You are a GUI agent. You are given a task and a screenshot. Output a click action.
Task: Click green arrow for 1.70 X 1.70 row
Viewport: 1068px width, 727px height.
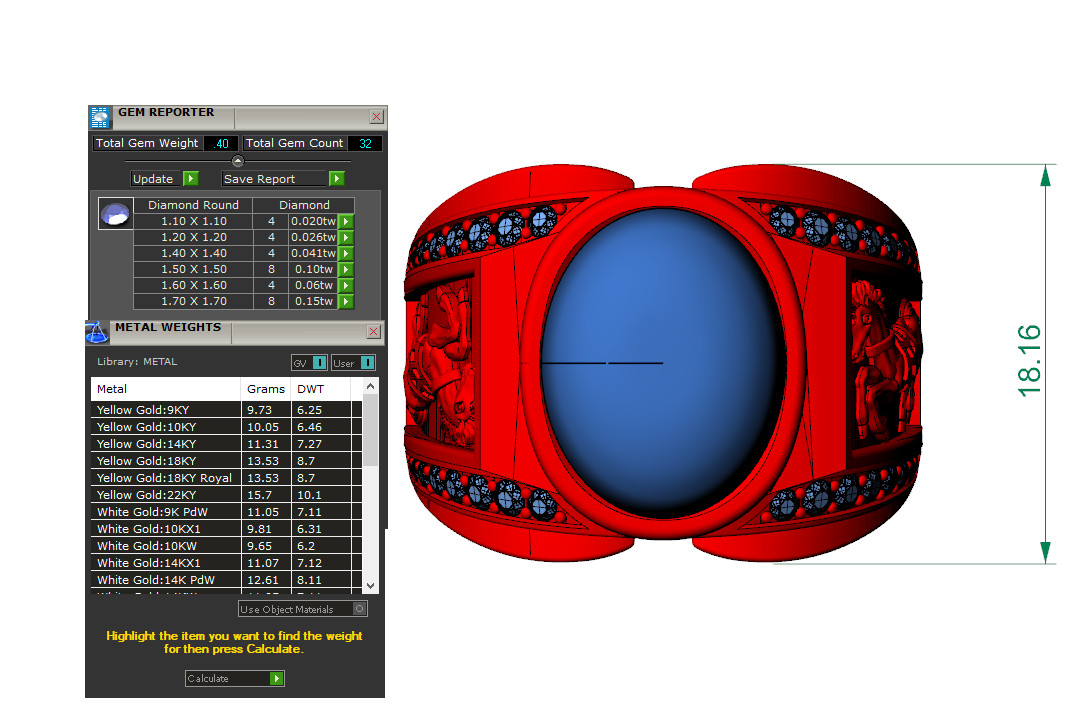coord(346,301)
